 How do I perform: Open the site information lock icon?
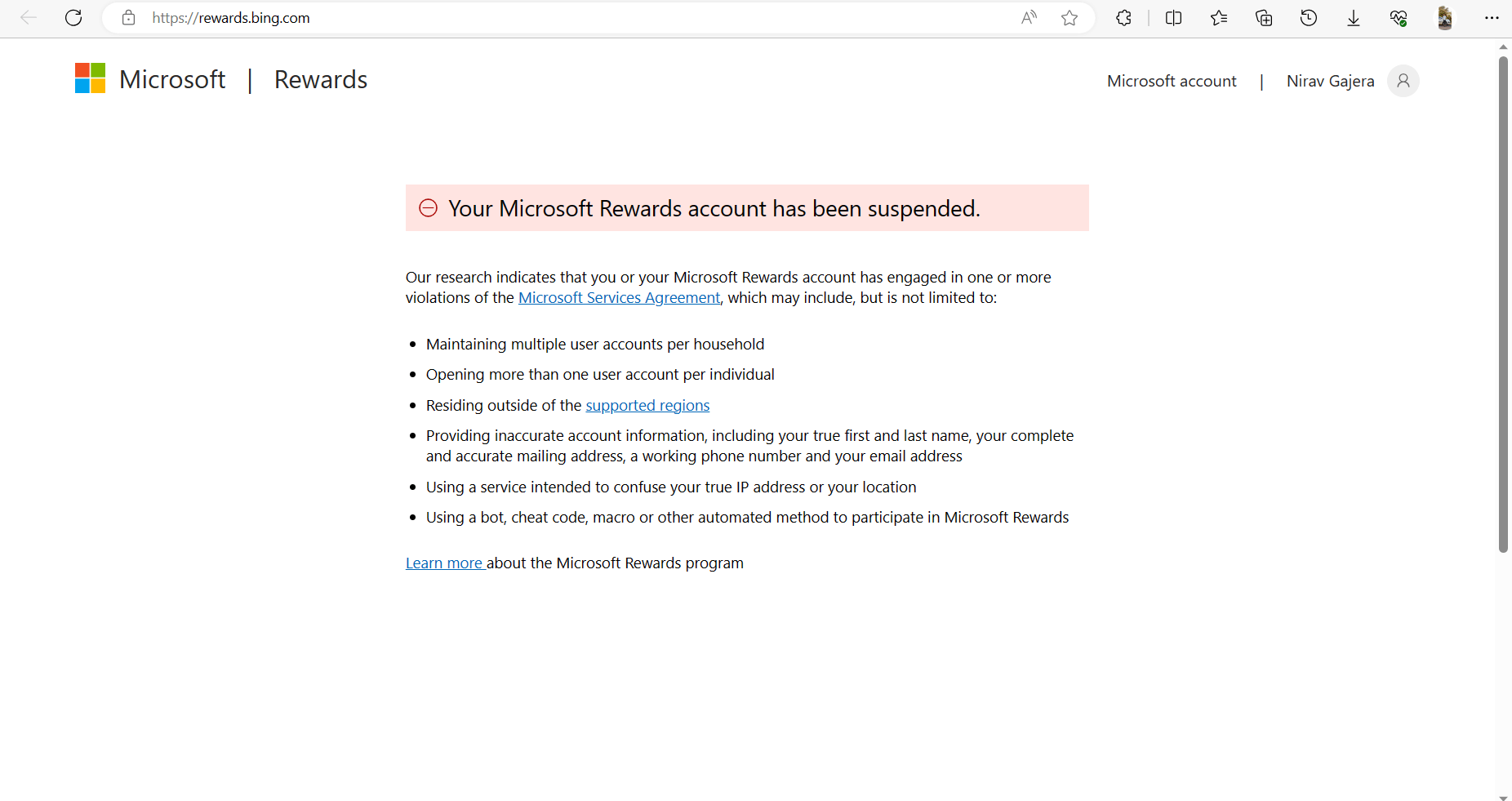pyautogui.click(x=128, y=18)
